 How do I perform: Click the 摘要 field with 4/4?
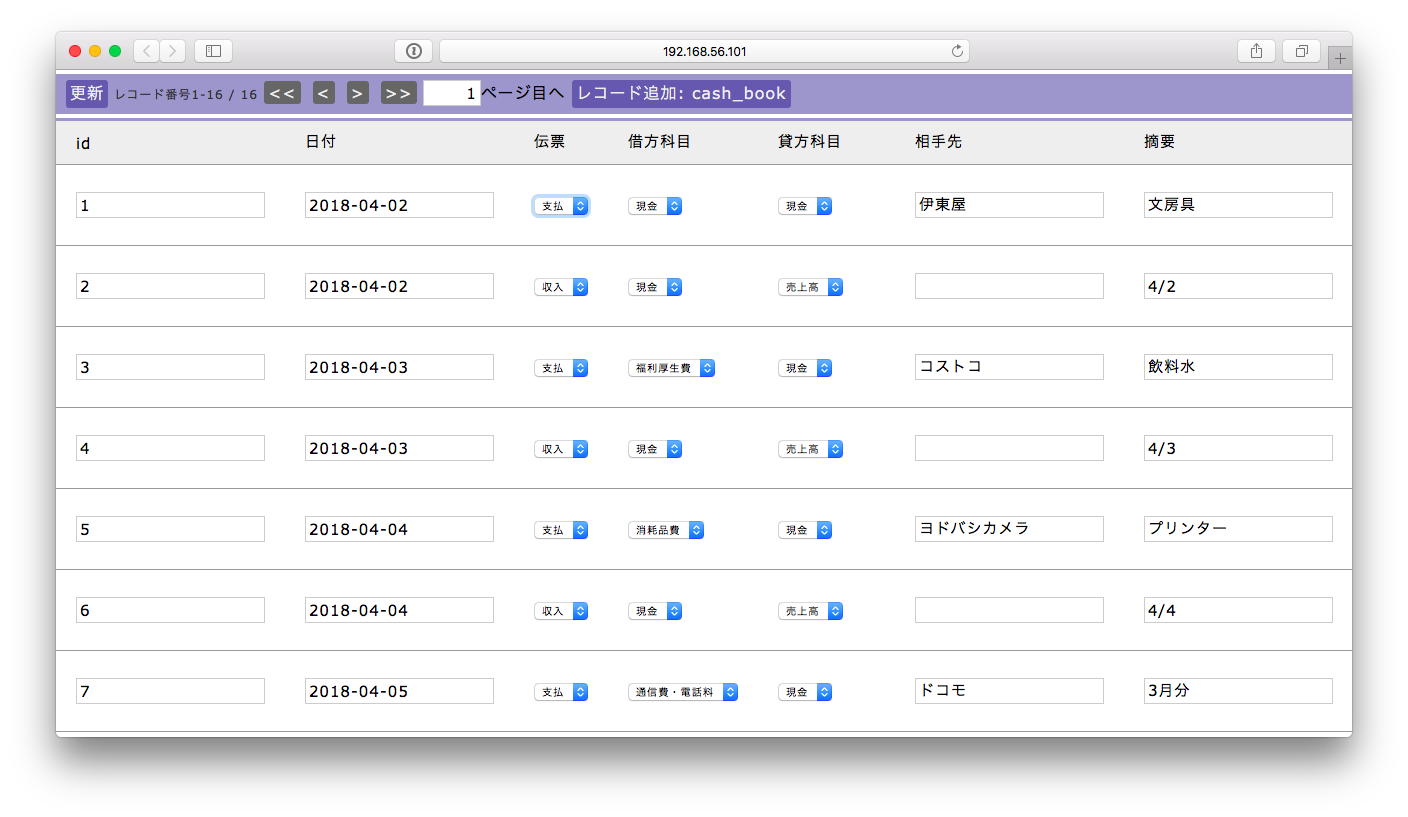click(1238, 610)
